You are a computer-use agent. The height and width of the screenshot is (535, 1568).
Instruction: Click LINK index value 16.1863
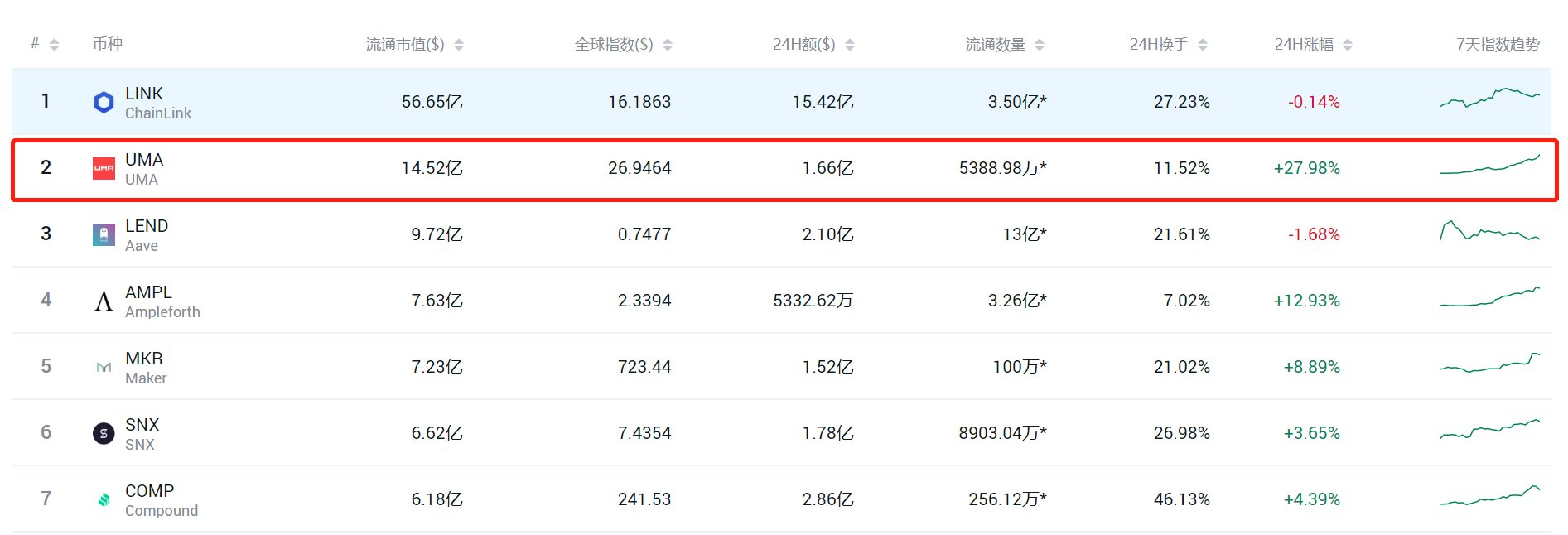tap(639, 102)
